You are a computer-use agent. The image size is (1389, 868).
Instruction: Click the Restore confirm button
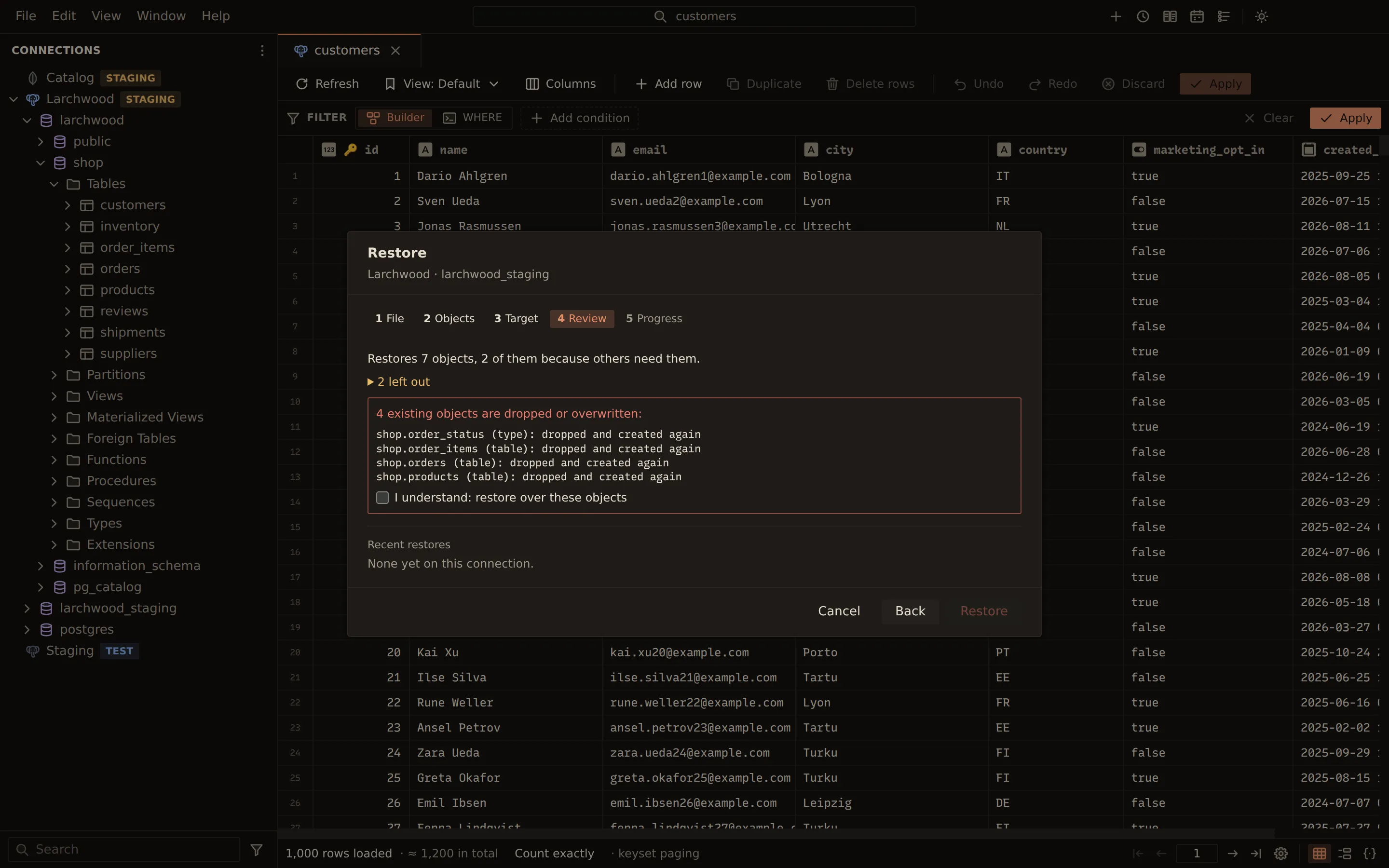[984, 611]
